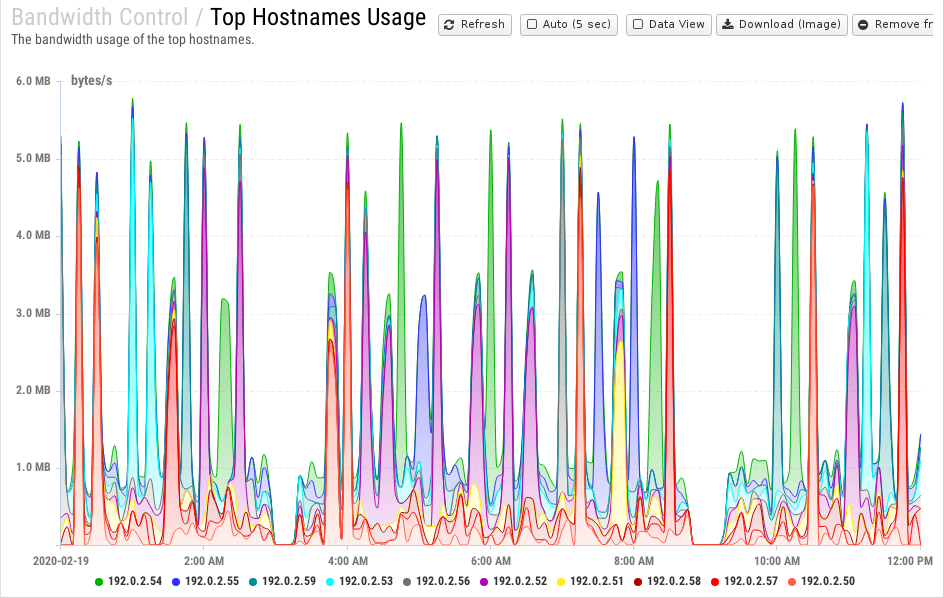
Task: Click the download tray icon
Action: 727,24
